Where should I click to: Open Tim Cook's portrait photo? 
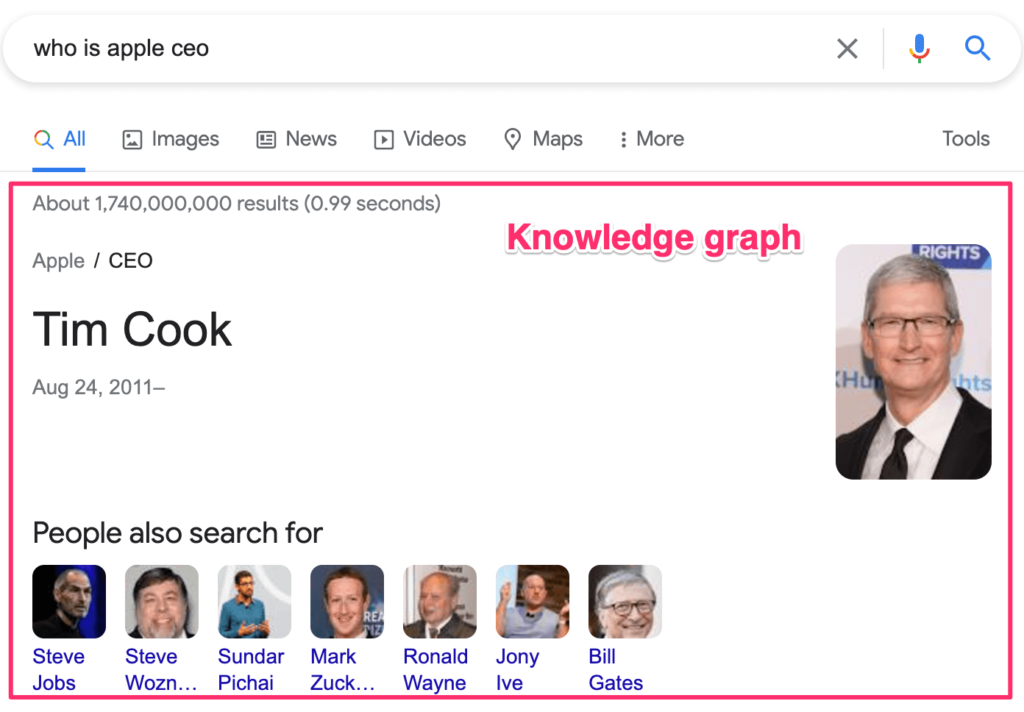(x=913, y=362)
